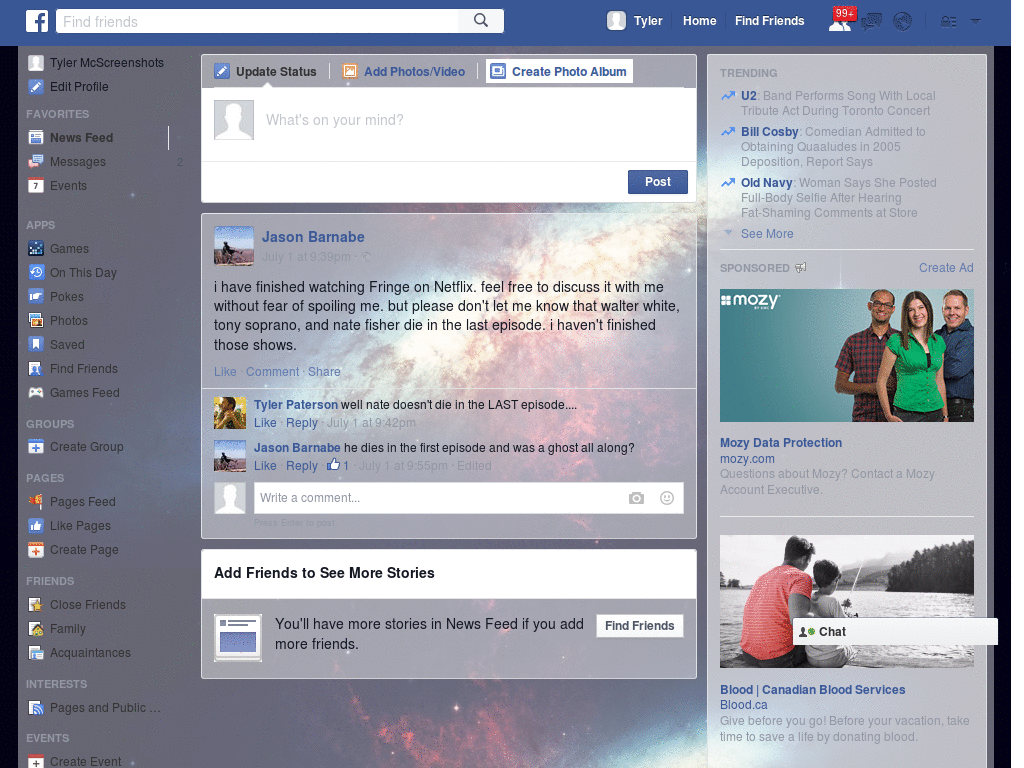Like Jason Barnabe's Fringe post
The width and height of the screenshot is (1024, 768).
click(x=225, y=372)
